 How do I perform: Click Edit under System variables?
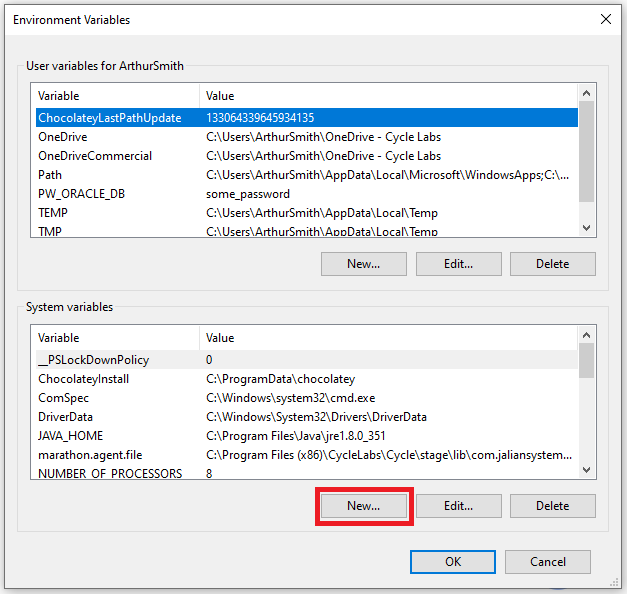point(459,506)
